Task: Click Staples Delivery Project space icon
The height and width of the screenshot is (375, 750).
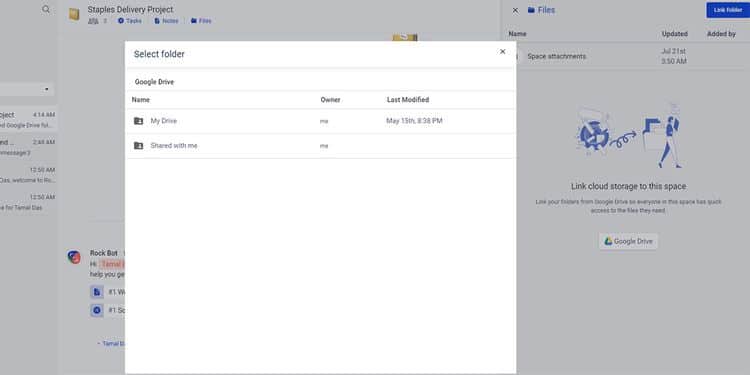Action: coord(74,14)
